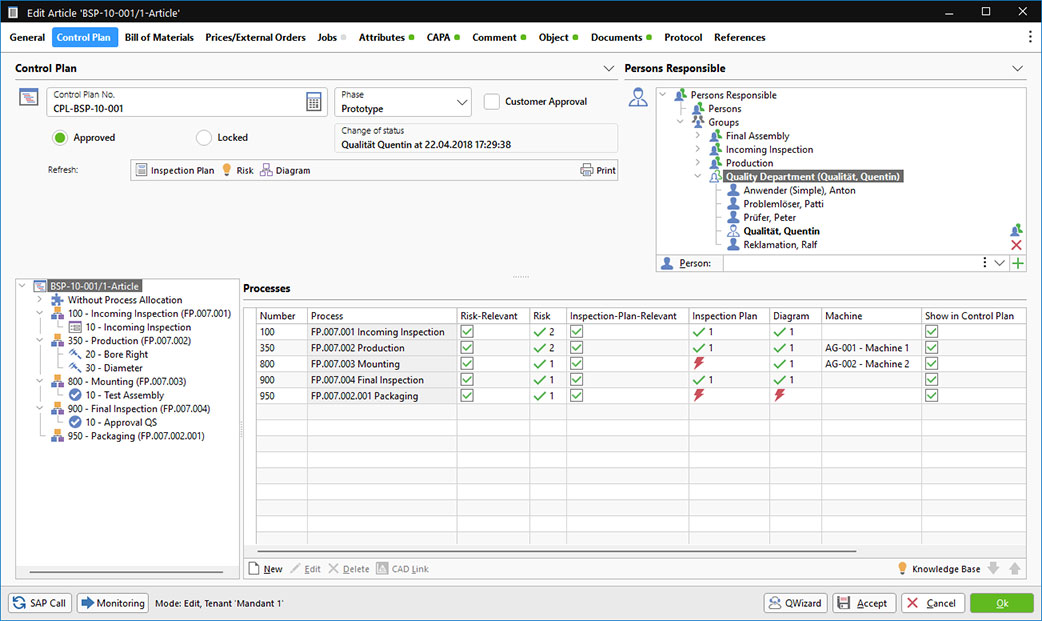
Task: Open the Documents tab
Action: click(616, 37)
